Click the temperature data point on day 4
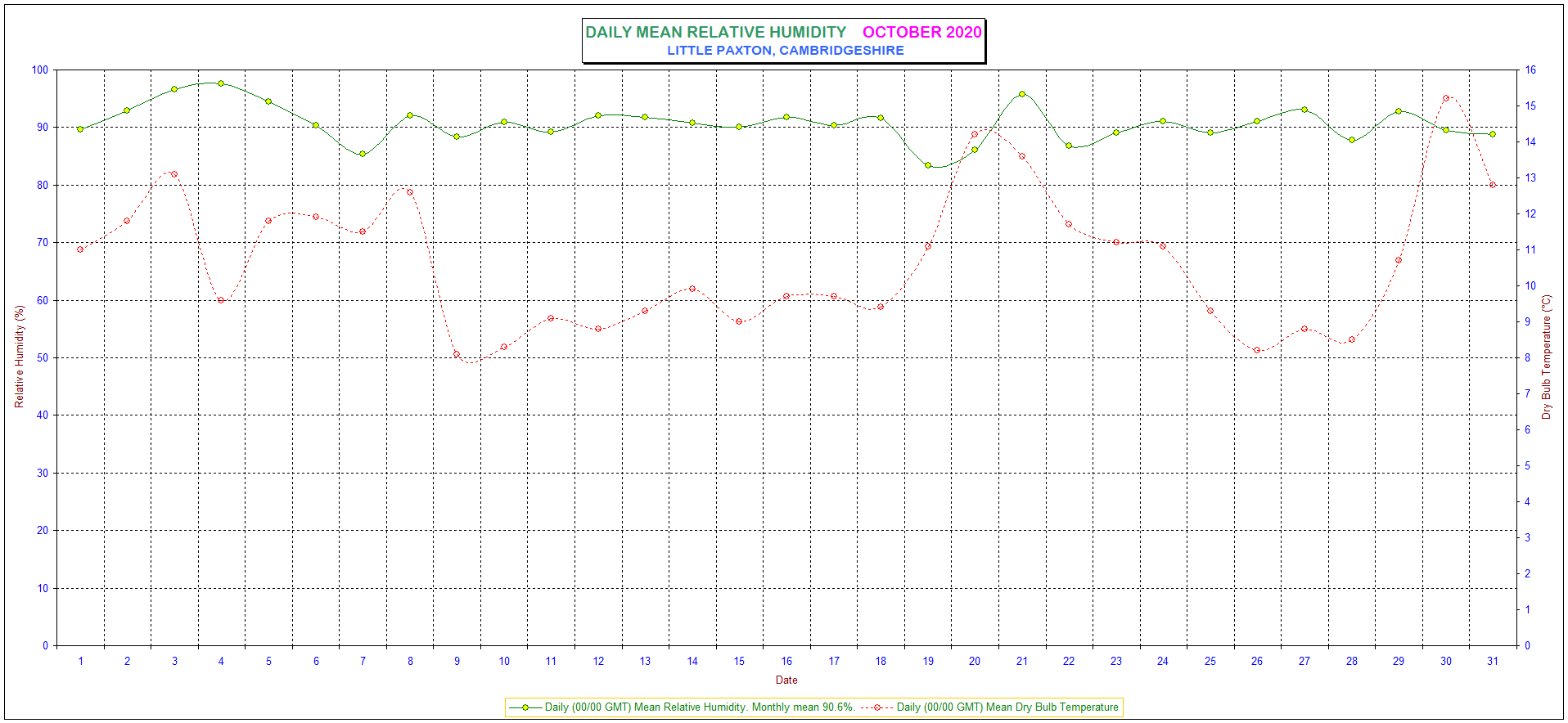This screenshot has height=723, width=1568. (221, 300)
